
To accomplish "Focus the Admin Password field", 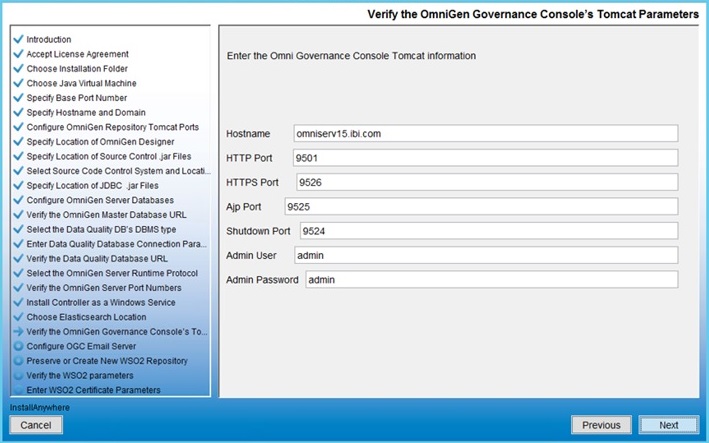I will [x=492, y=280].
